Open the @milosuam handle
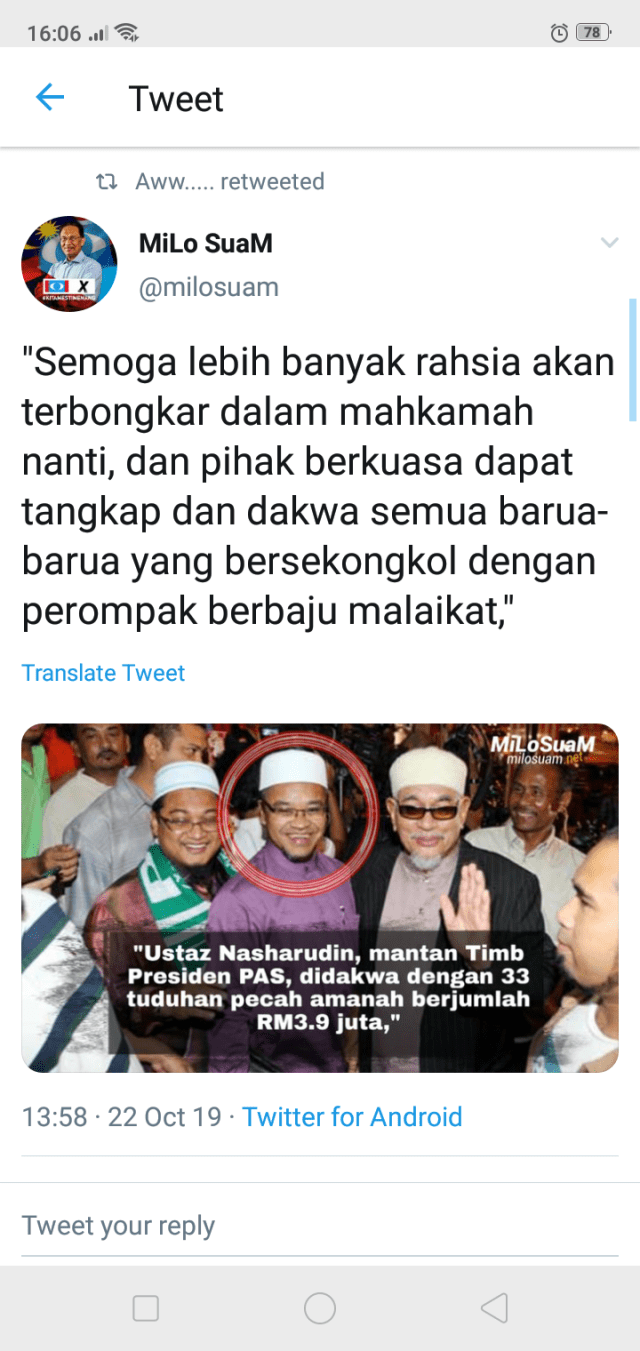 tap(208, 288)
